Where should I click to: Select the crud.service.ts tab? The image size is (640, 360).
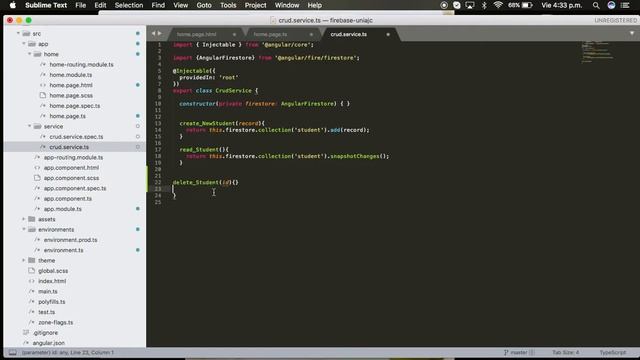click(x=349, y=34)
